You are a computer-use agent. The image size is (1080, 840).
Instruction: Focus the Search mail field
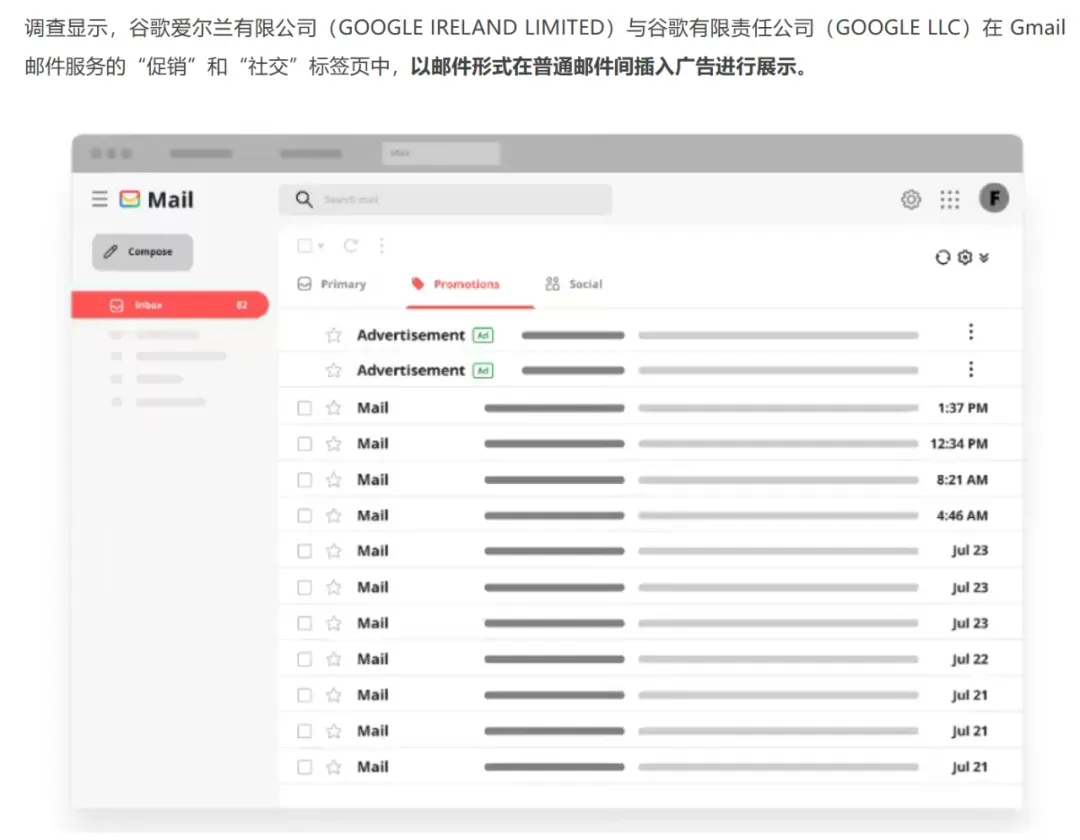[x=446, y=200]
